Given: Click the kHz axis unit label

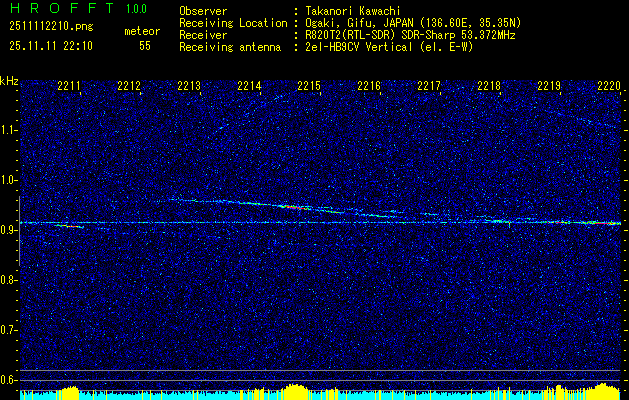Looking at the screenshot, I should click(9, 81).
